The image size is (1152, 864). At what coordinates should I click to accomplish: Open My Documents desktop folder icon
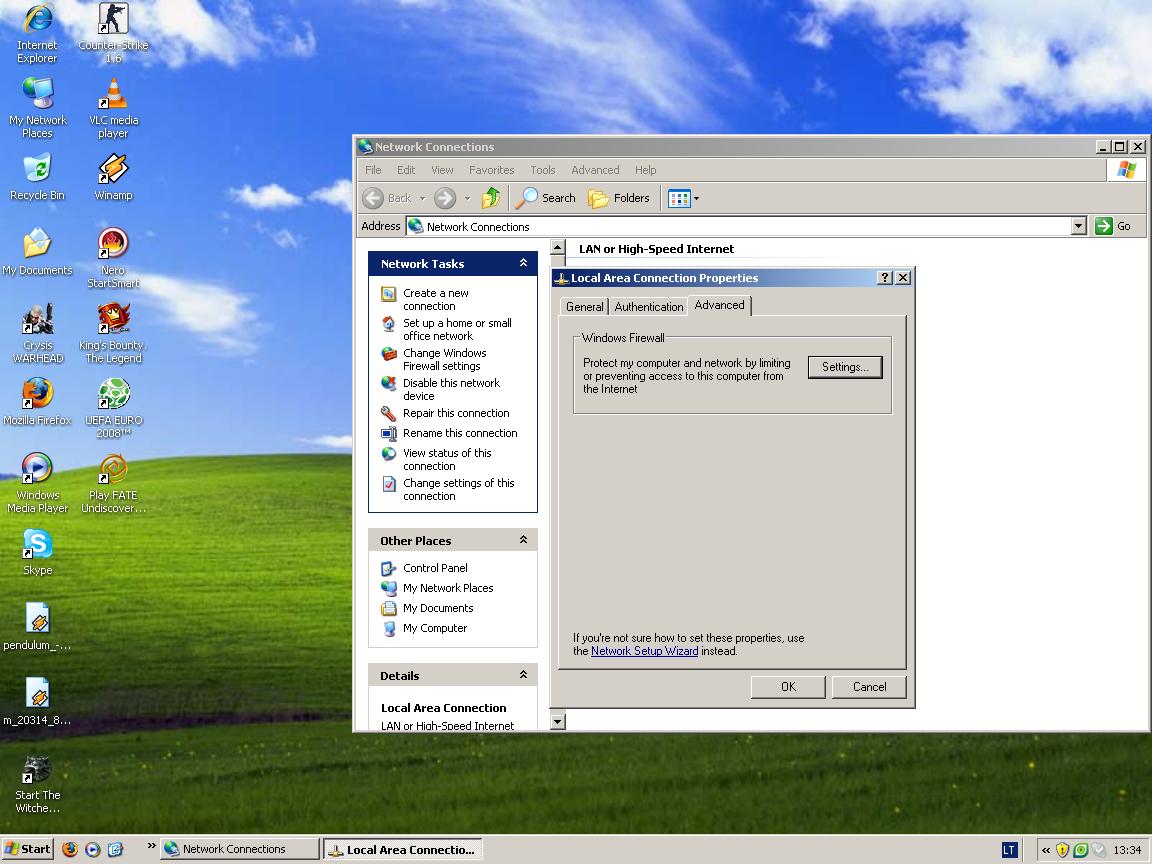[37, 252]
